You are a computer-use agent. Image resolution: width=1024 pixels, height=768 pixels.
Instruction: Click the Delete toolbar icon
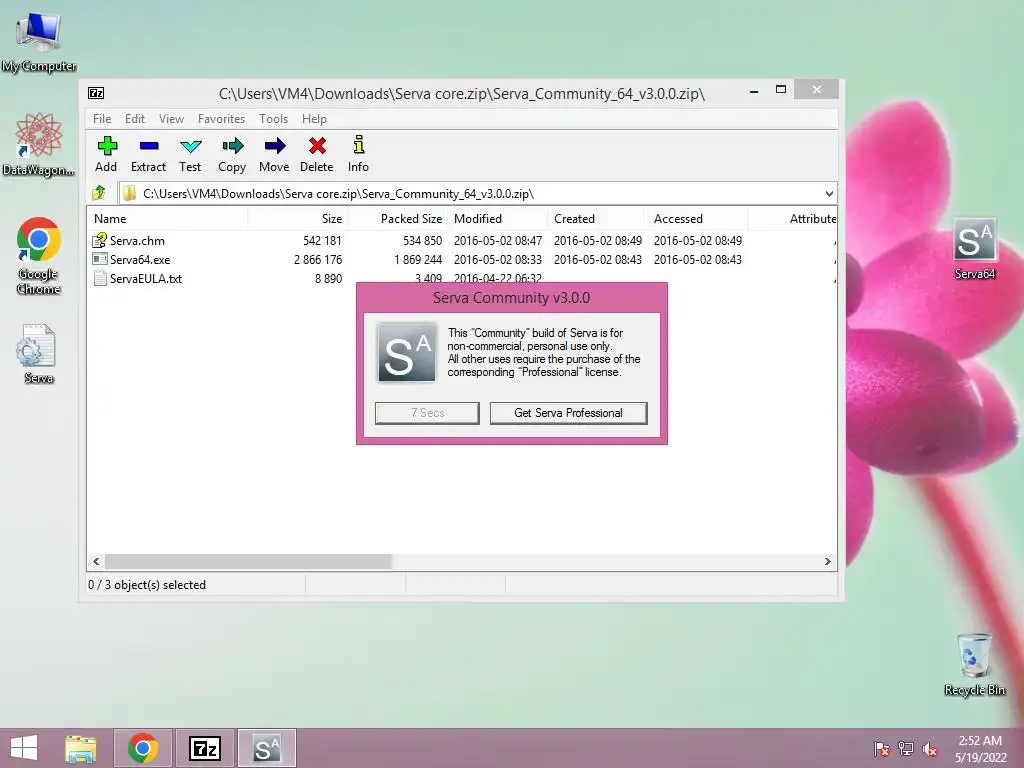click(x=317, y=146)
